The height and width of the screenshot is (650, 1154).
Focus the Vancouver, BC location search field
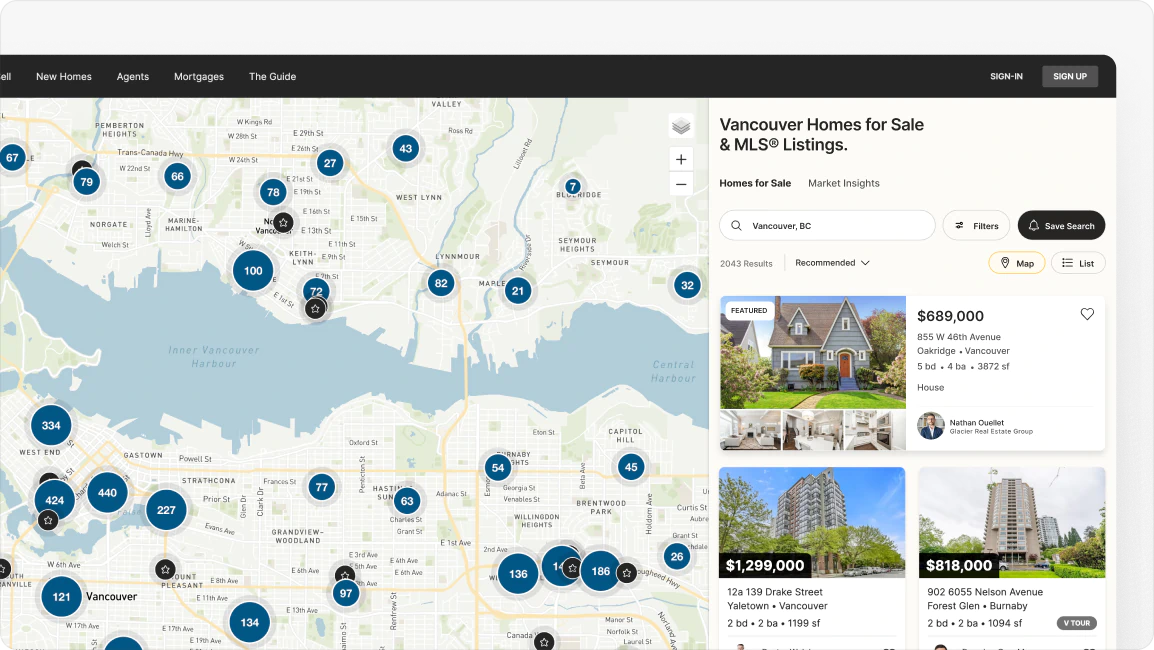[x=827, y=225]
